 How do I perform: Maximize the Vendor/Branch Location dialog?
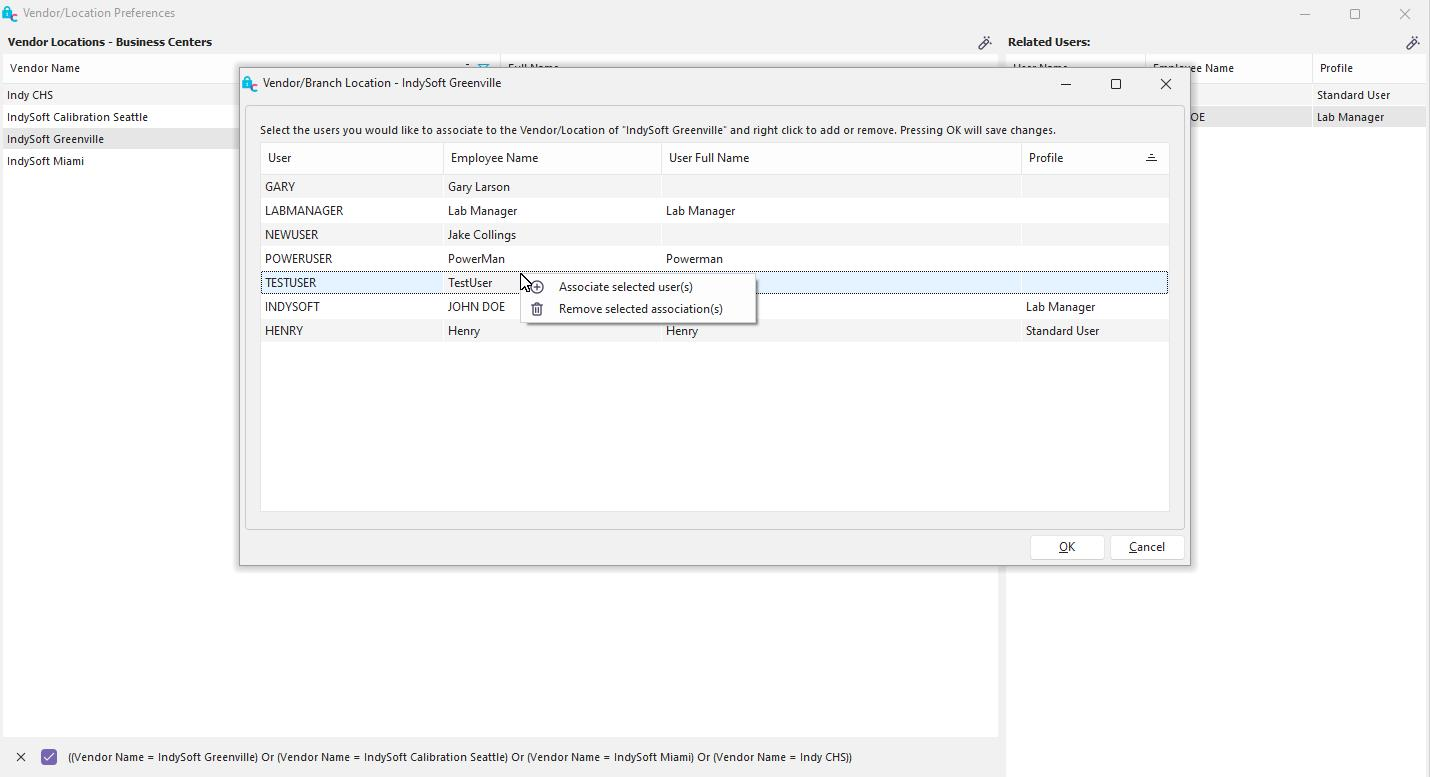[1116, 84]
